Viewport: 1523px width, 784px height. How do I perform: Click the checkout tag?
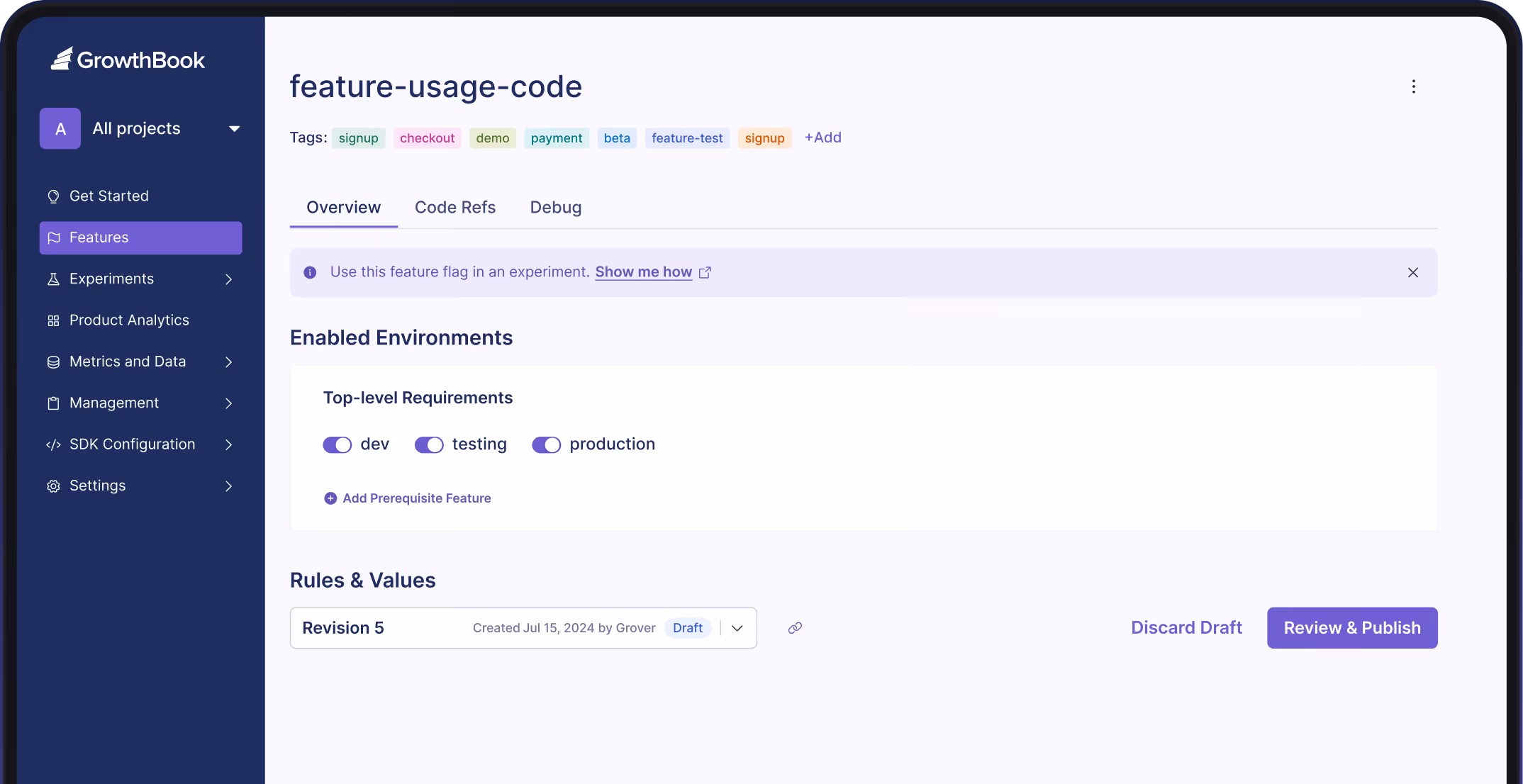click(x=427, y=138)
